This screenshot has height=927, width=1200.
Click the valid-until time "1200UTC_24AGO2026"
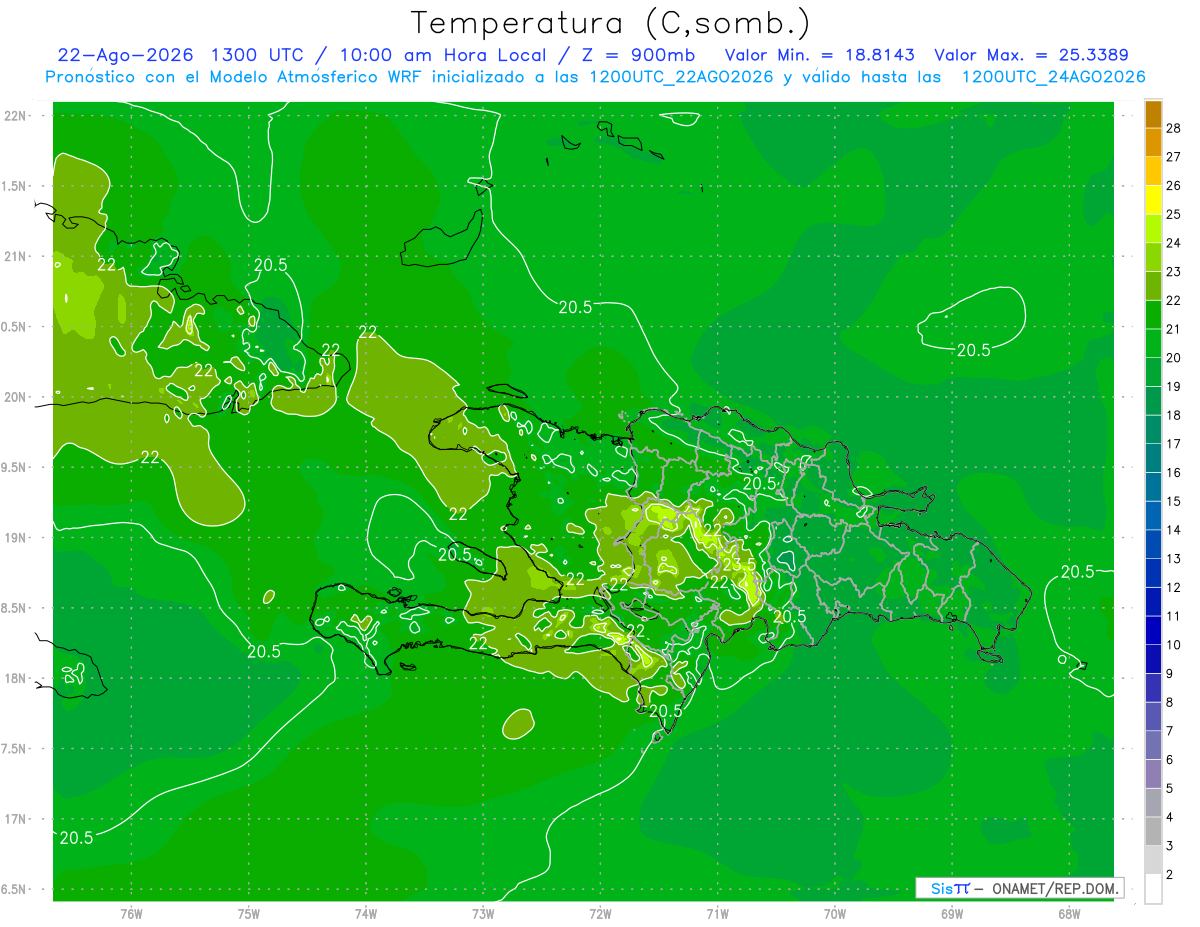1053,77
